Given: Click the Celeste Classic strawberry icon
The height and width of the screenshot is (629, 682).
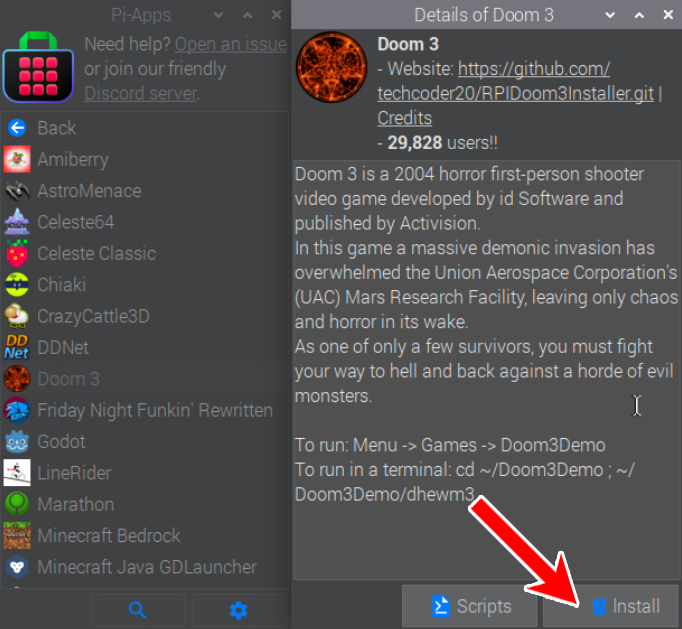Looking at the screenshot, I should click(x=17, y=254).
